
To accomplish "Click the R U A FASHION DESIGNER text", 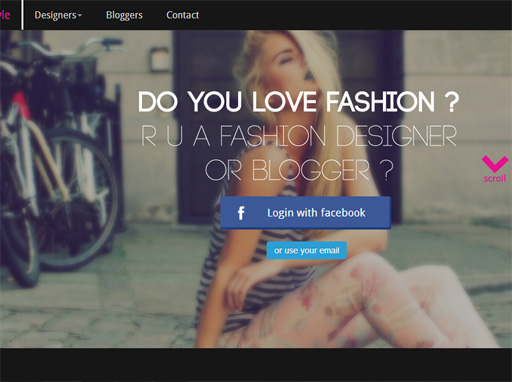I will point(299,136).
